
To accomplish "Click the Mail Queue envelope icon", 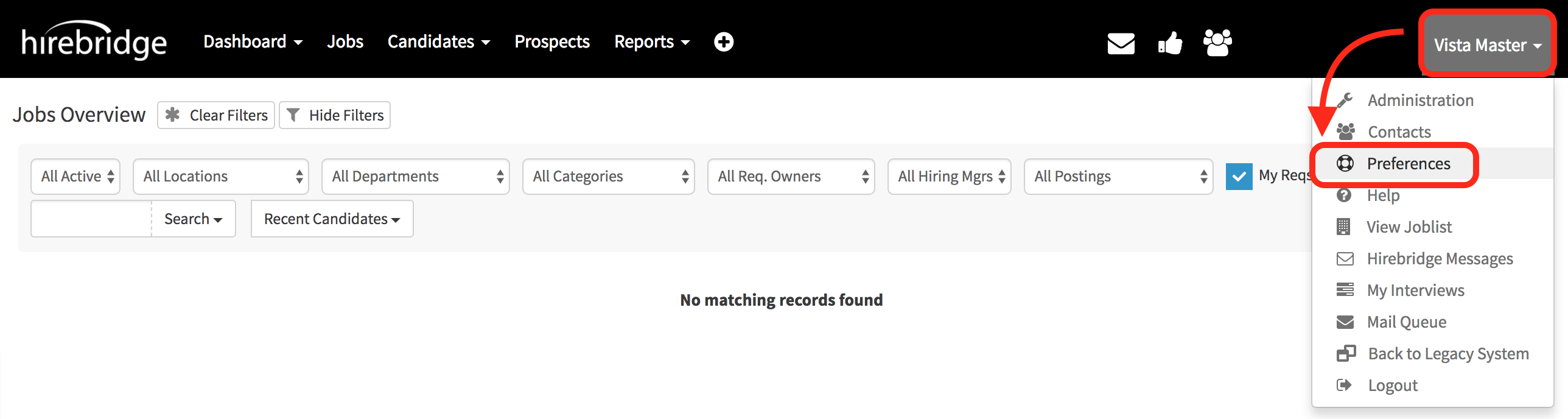I will (1345, 322).
